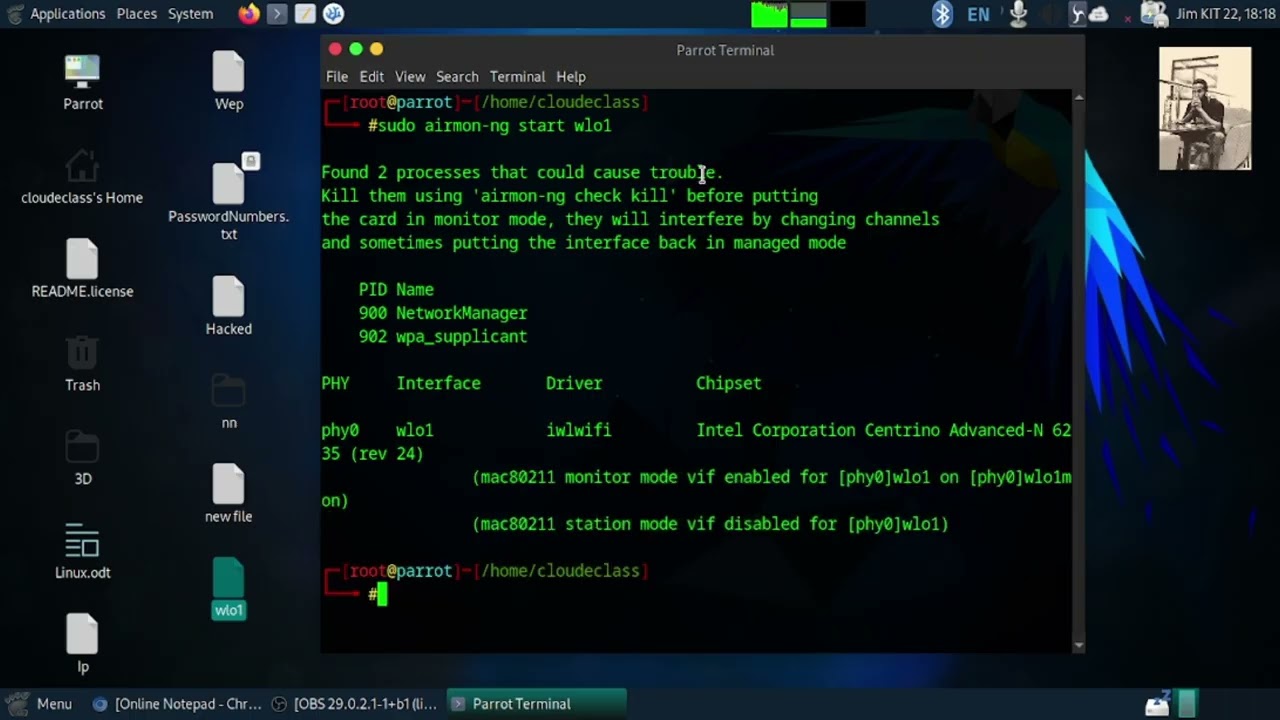Click the 'Chipset' column header text
Viewport: 1280px width, 720px height.
tap(728, 384)
